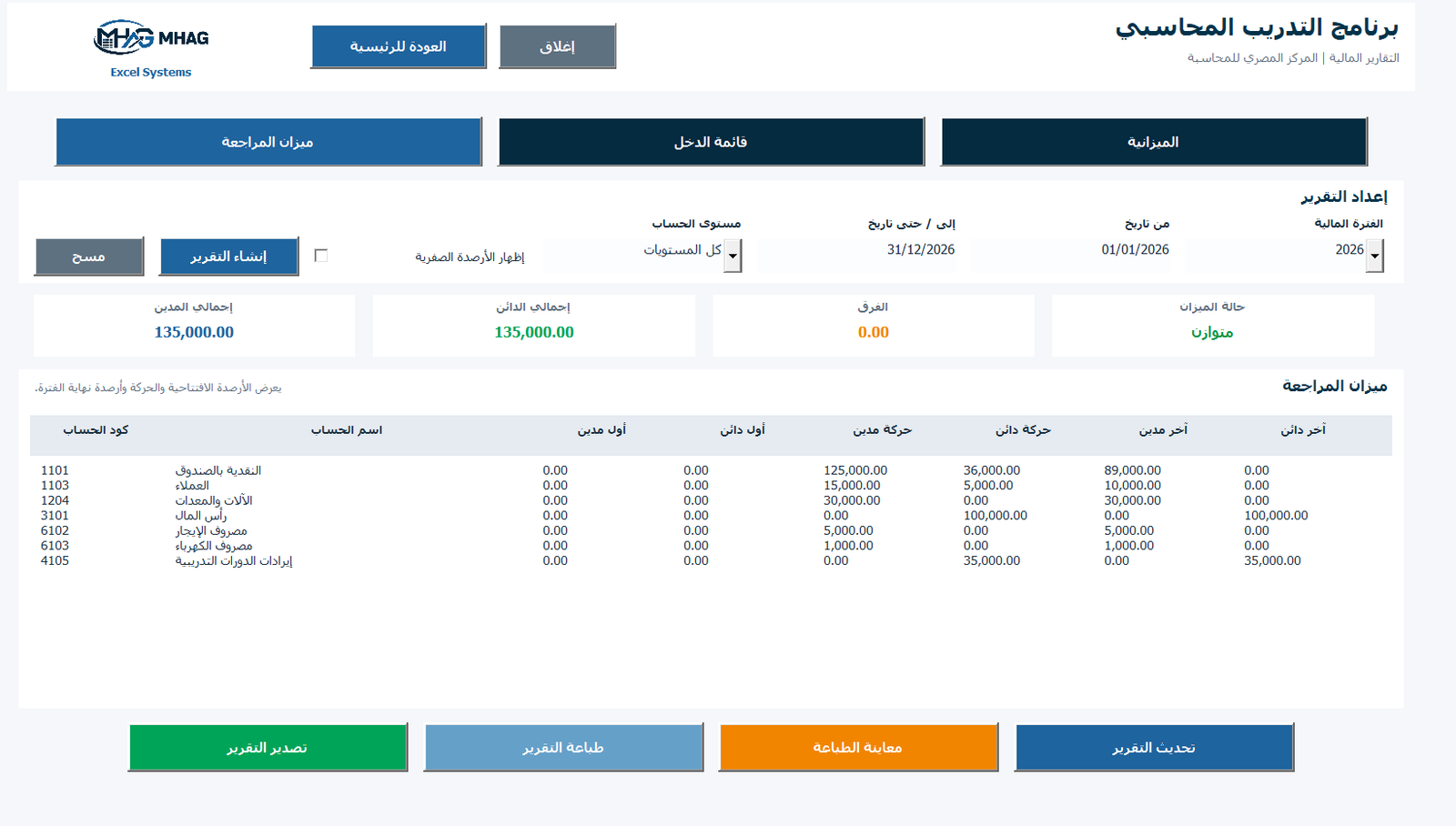Click the أول مدين column header
The width and height of the screenshot is (1456, 826).
(x=602, y=429)
